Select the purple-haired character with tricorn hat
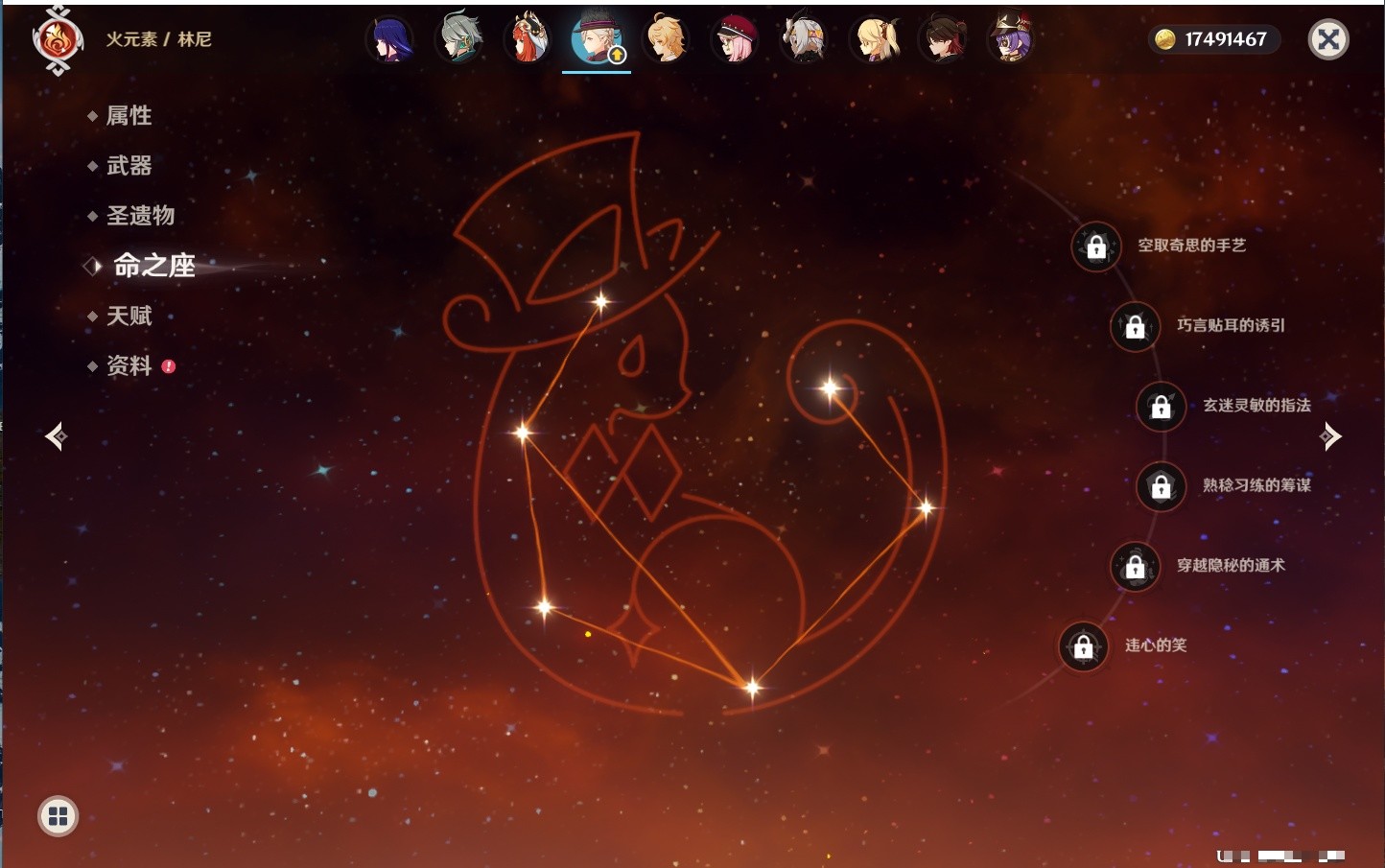The width and height of the screenshot is (1385, 868). click(x=1011, y=39)
